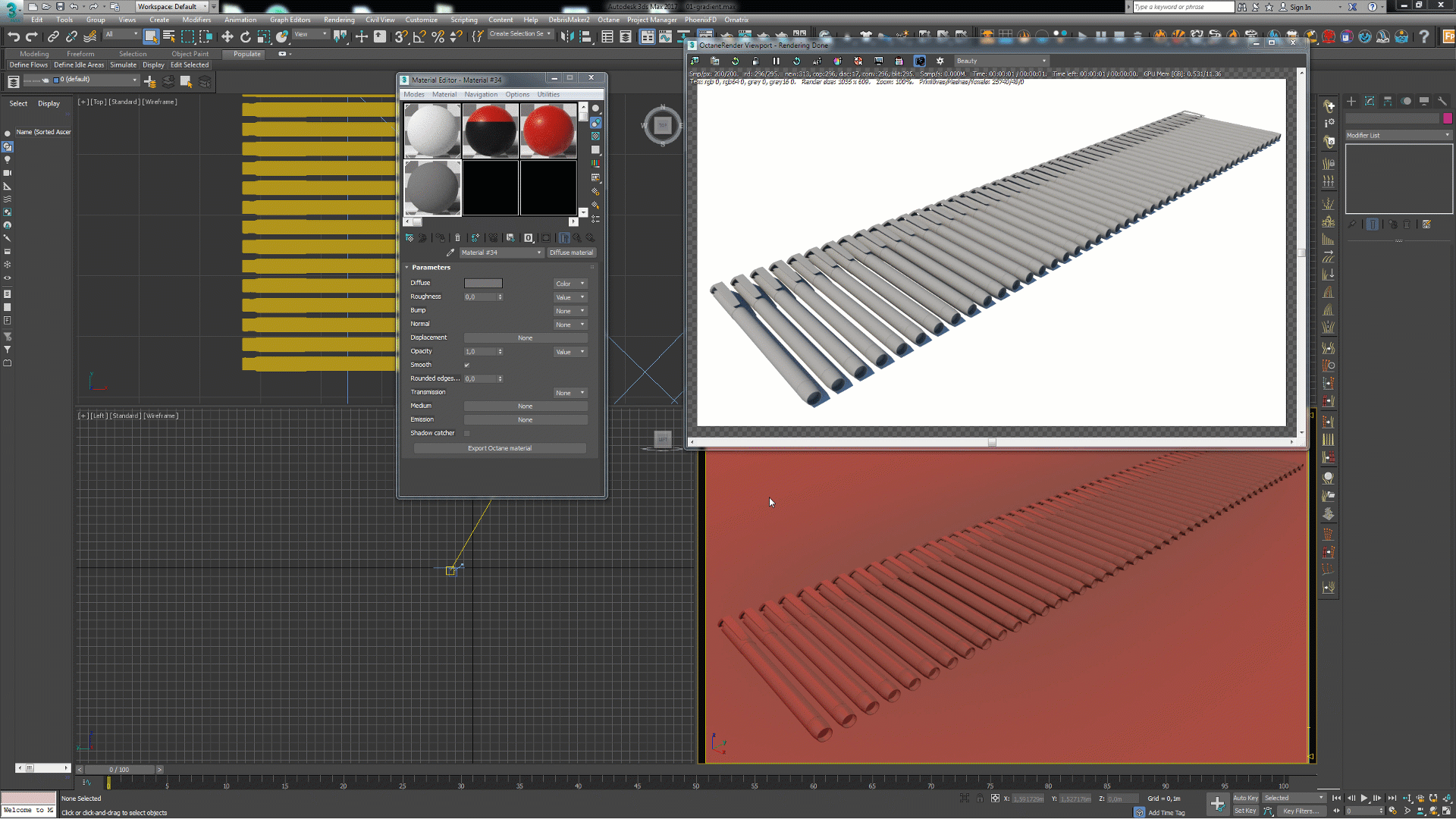Click Play Animation button

(1364, 798)
